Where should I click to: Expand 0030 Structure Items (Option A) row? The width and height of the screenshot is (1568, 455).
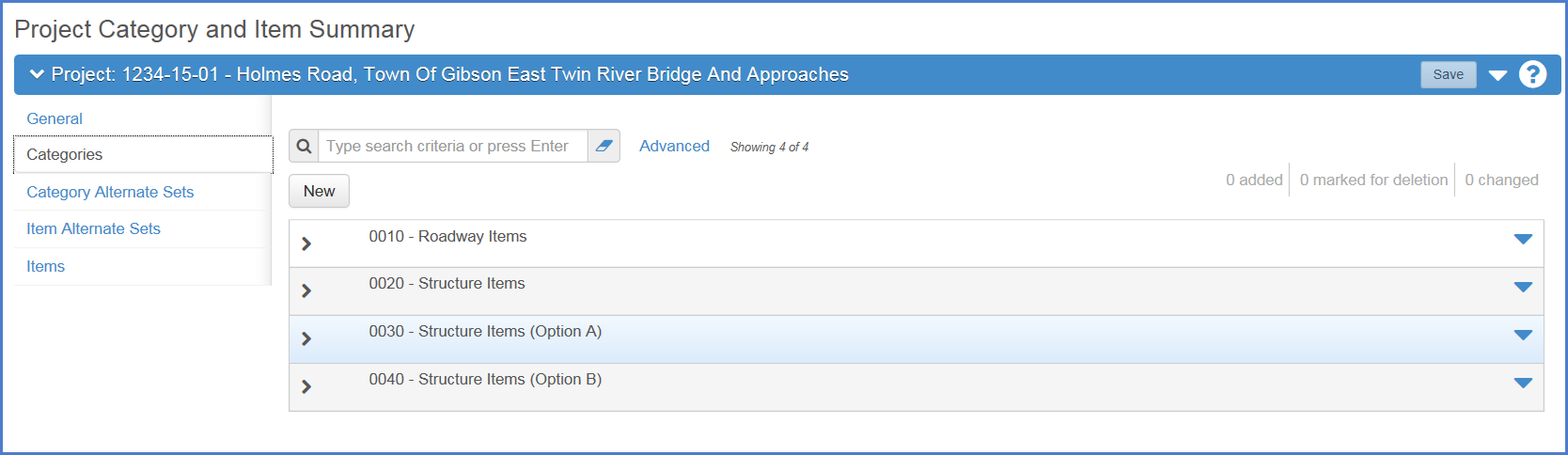click(306, 338)
